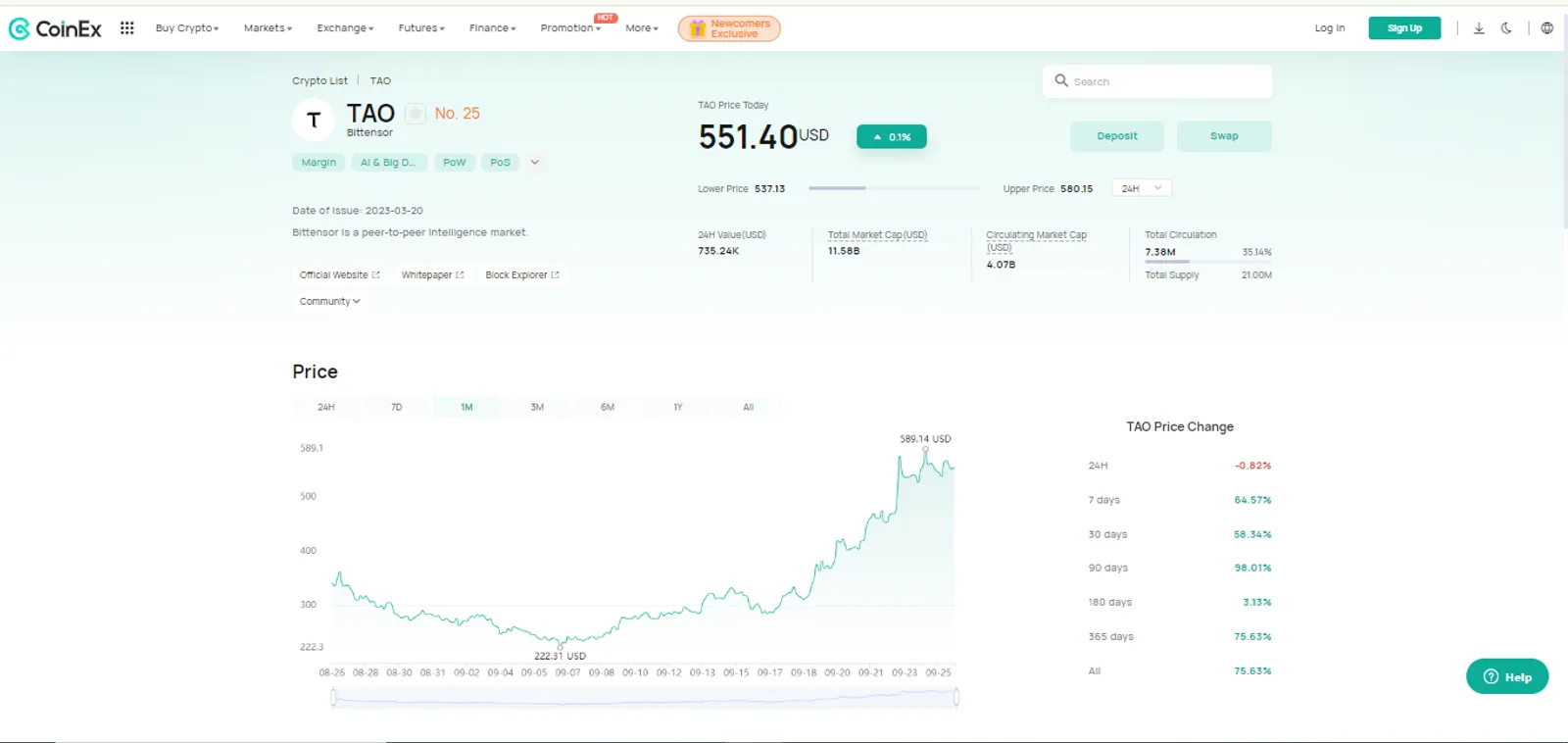Image resolution: width=1568 pixels, height=743 pixels.
Task: Click the chart range slider right handle
Action: [x=956, y=697]
